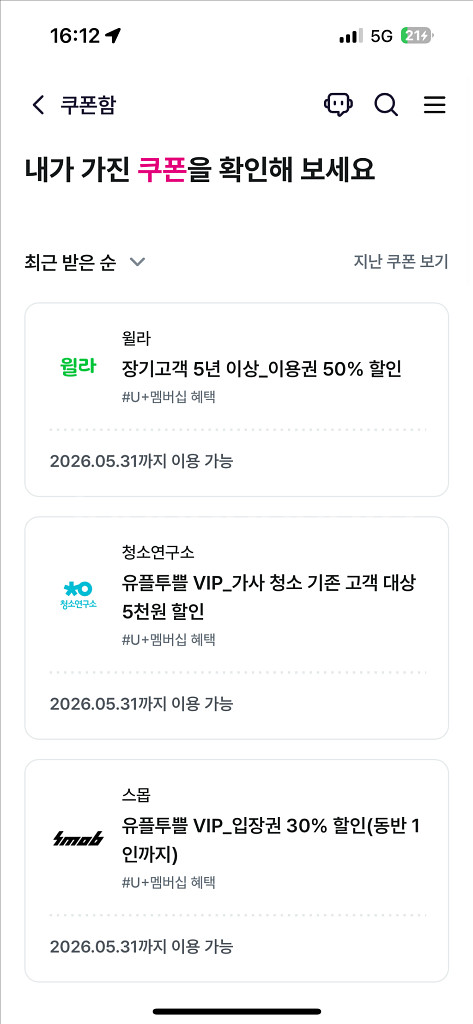Tap #U+멤버십 혜택 tag on 윌라 coupon
Image resolution: width=473 pixels, height=1024 pixels.
pos(168,396)
